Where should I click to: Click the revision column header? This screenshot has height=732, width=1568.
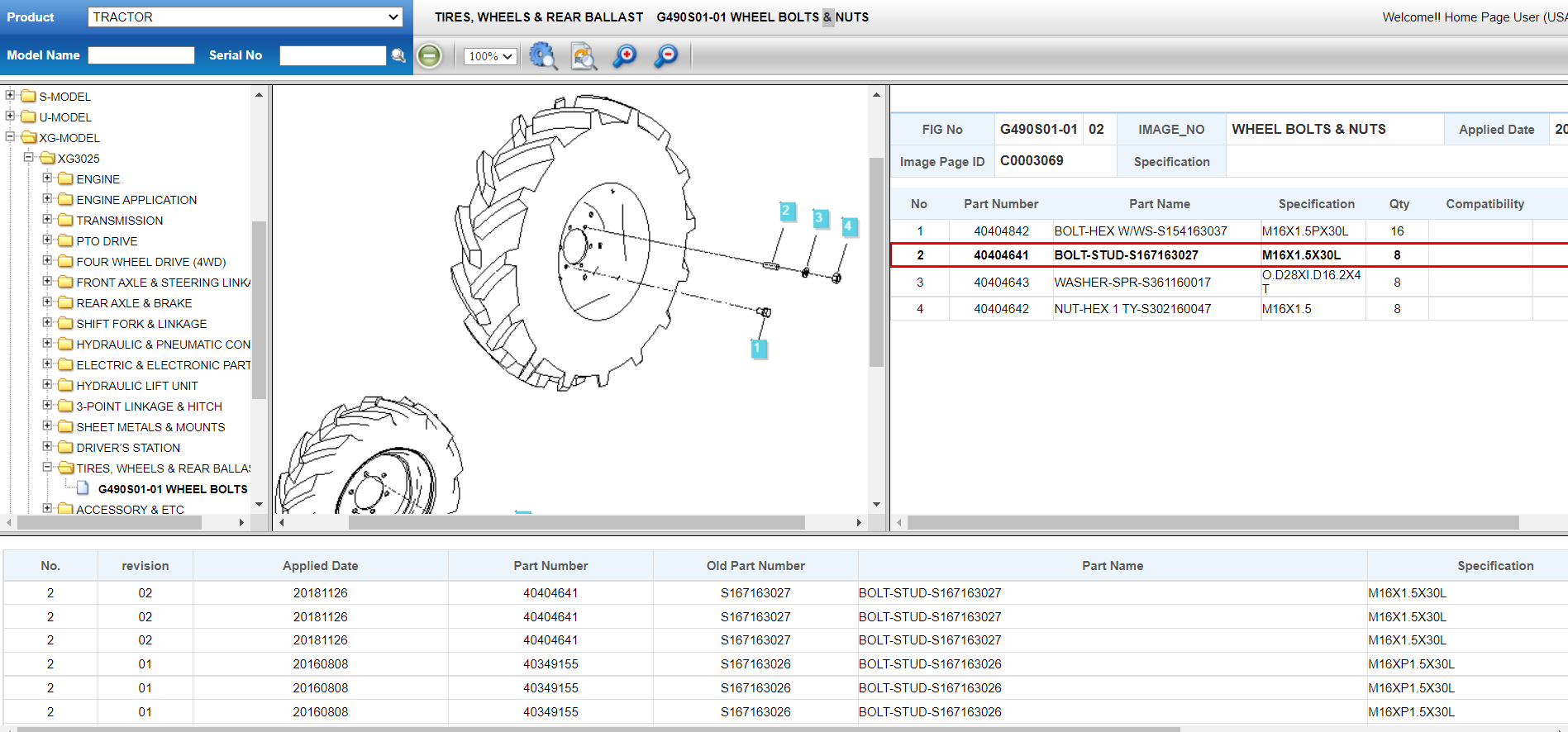145,566
